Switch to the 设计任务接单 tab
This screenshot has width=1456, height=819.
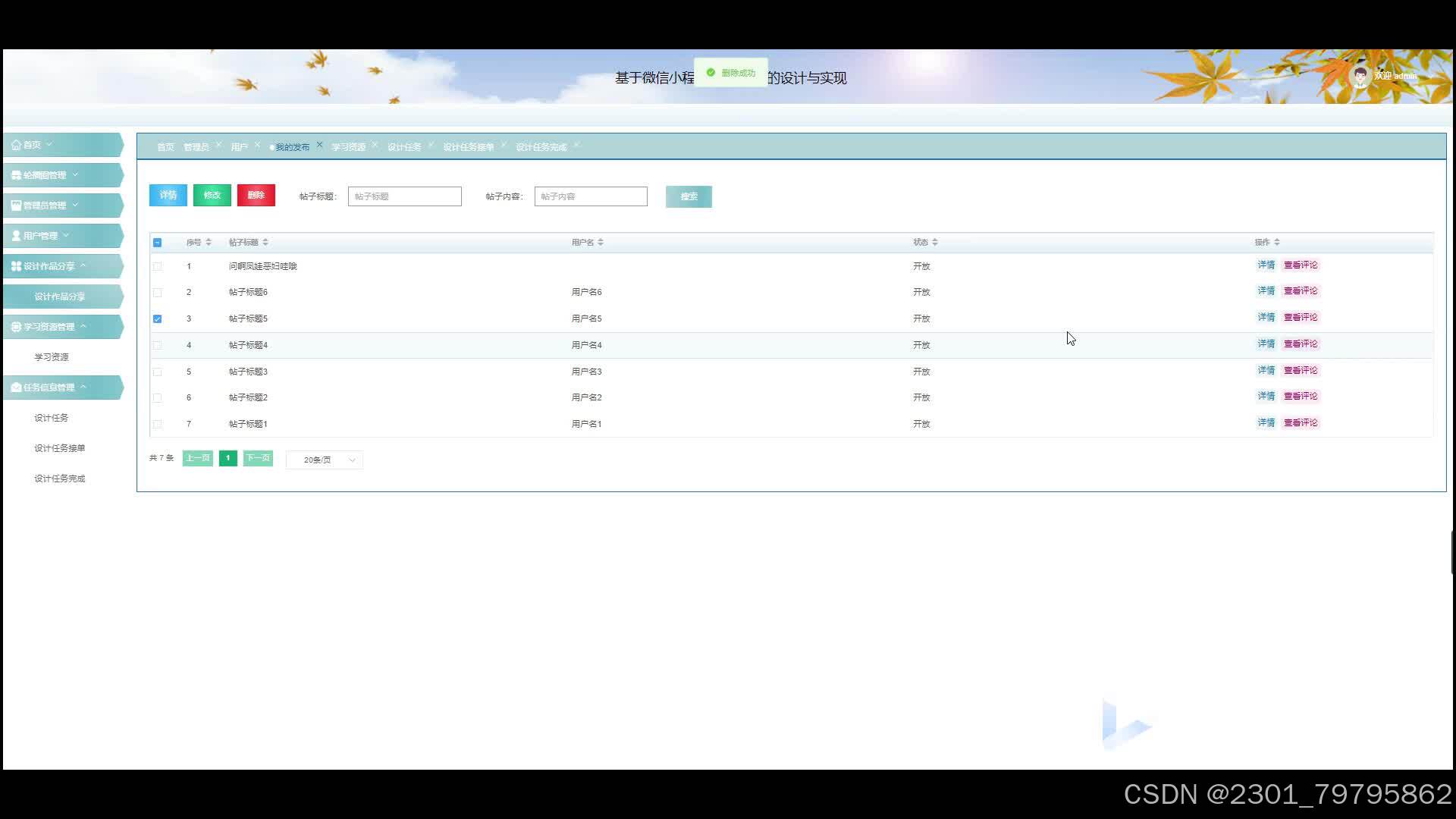click(x=468, y=147)
